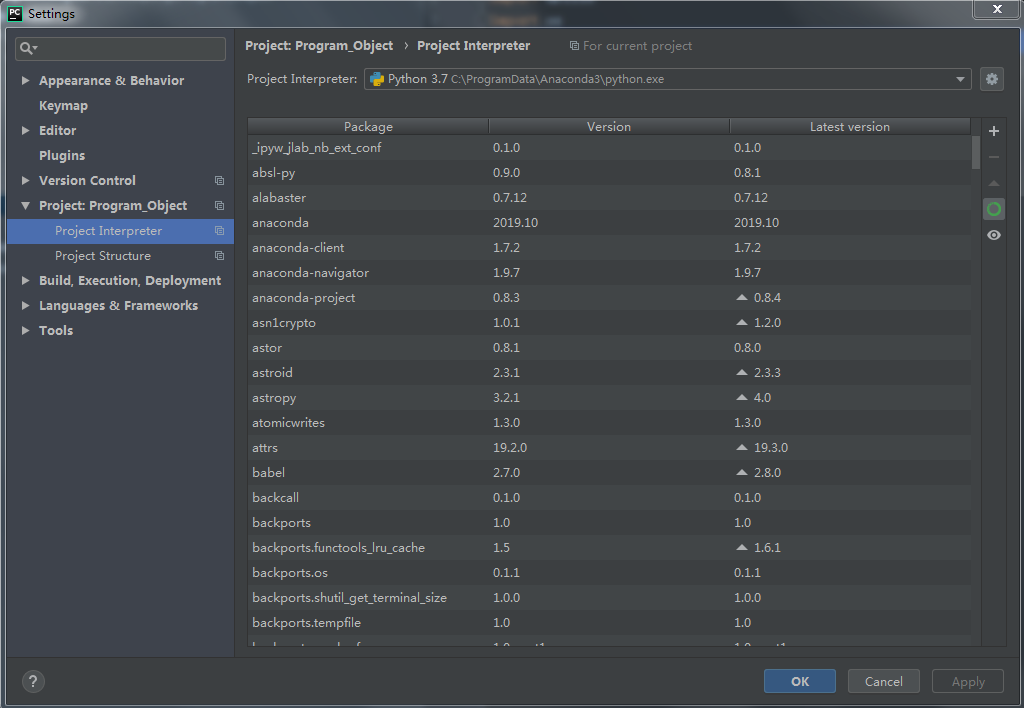Click the Cancel button

click(884, 681)
